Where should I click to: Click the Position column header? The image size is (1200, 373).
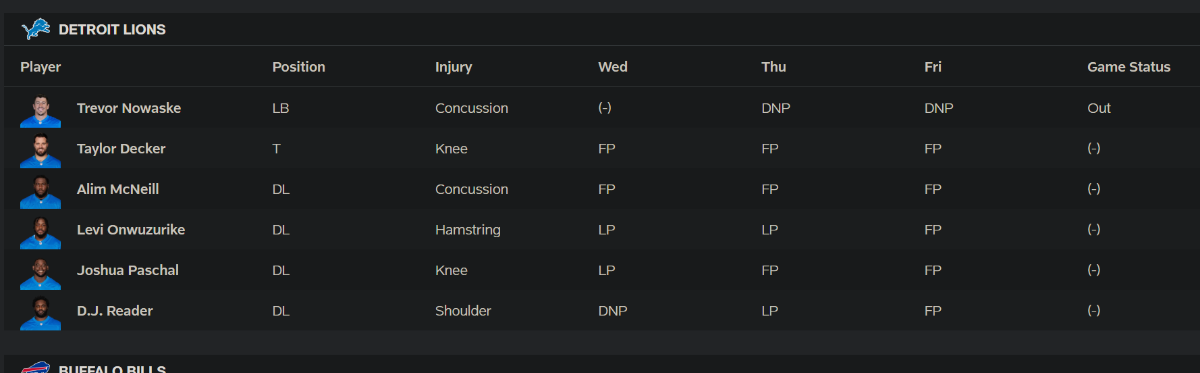[x=299, y=67]
